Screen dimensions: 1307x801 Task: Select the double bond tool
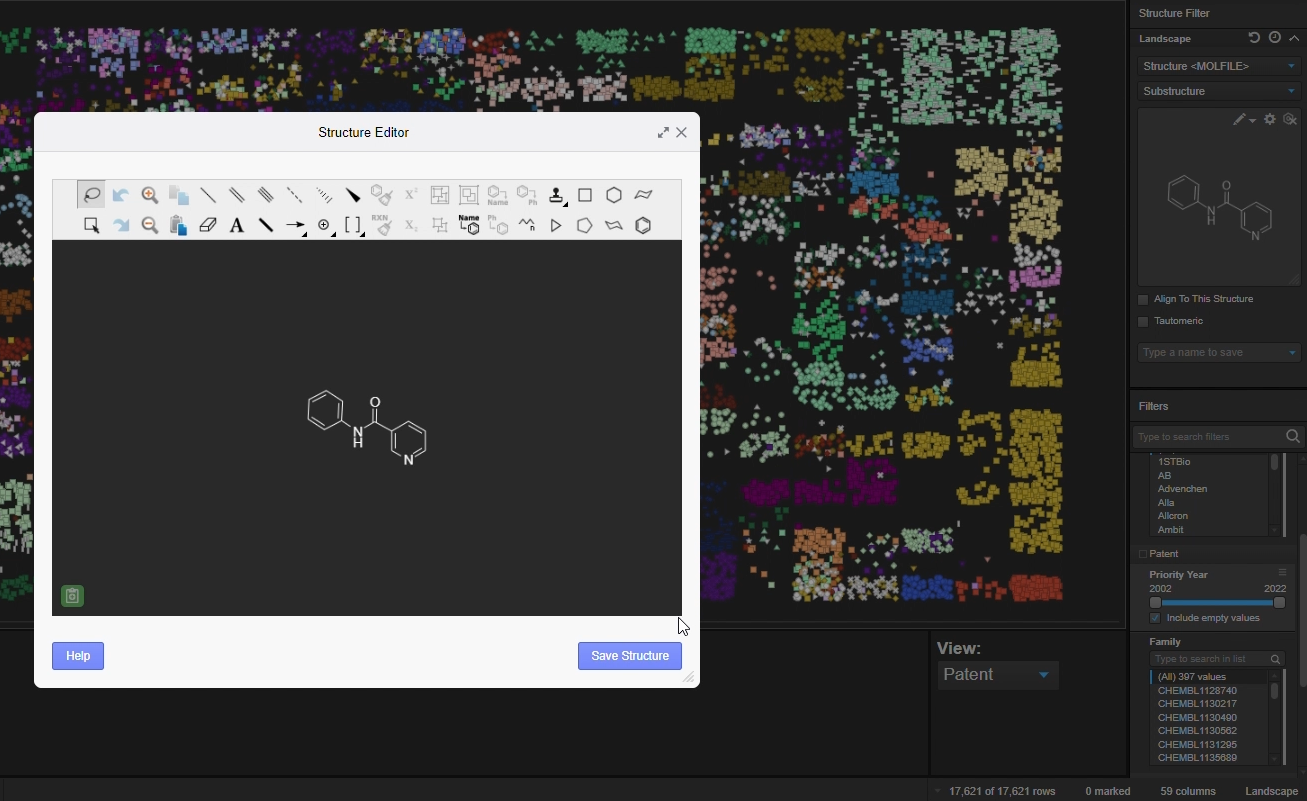pos(237,195)
